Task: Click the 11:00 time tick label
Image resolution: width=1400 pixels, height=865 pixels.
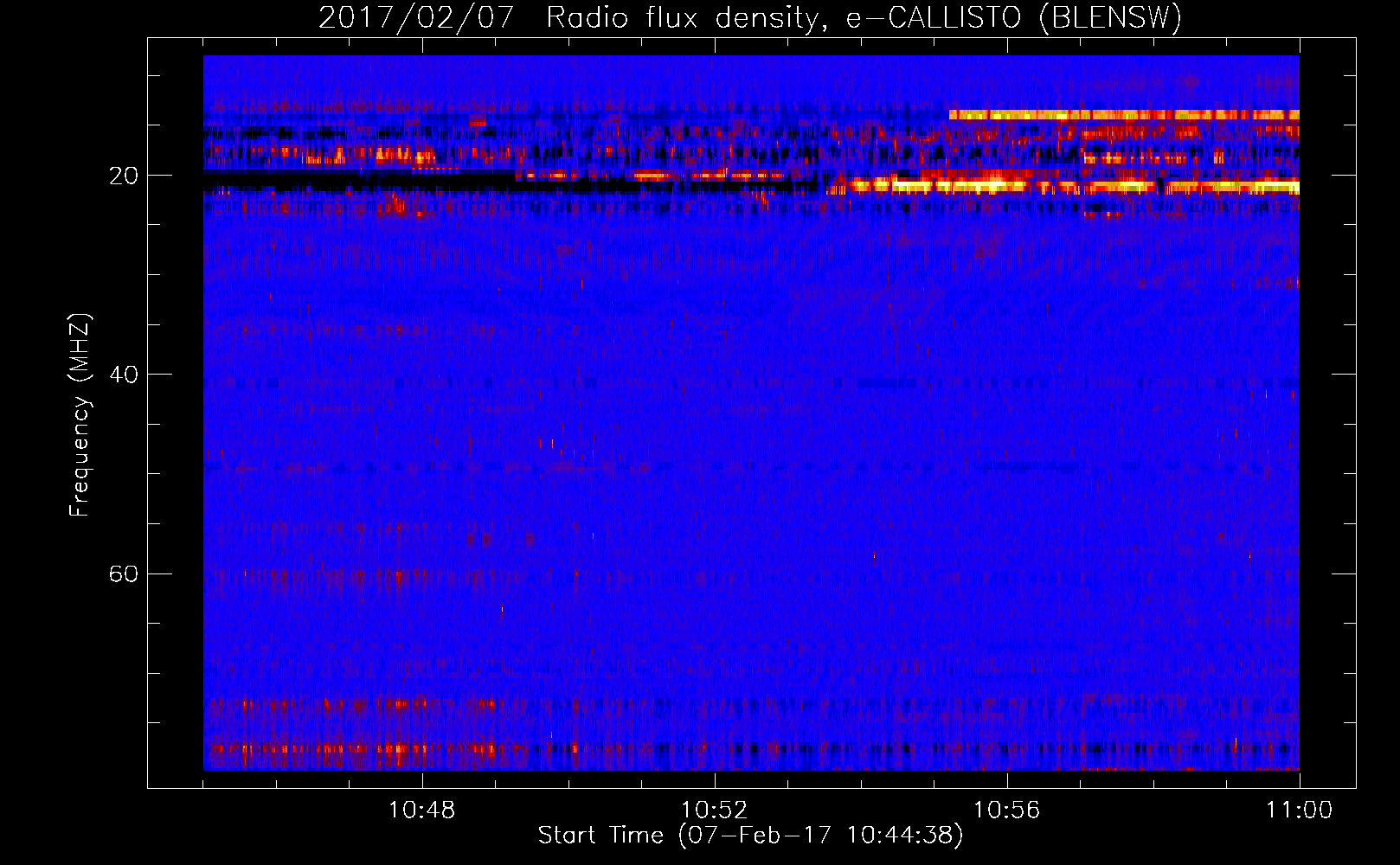Action: tap(1299, 811)
